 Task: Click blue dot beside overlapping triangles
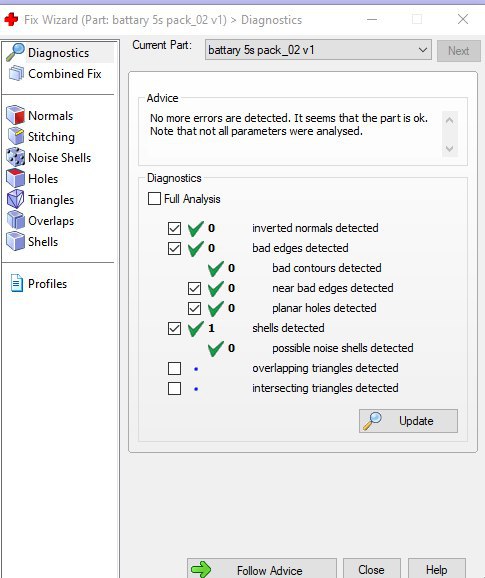pyautogui.click(x=196, y=369)
